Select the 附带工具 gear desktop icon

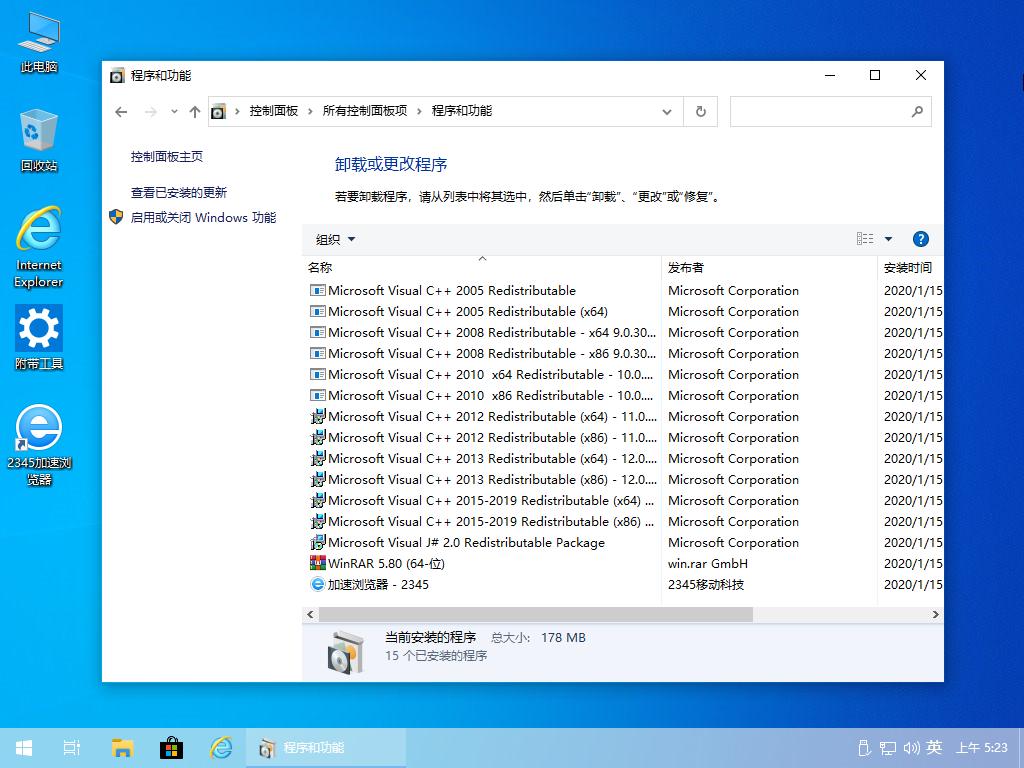[39, 337]
